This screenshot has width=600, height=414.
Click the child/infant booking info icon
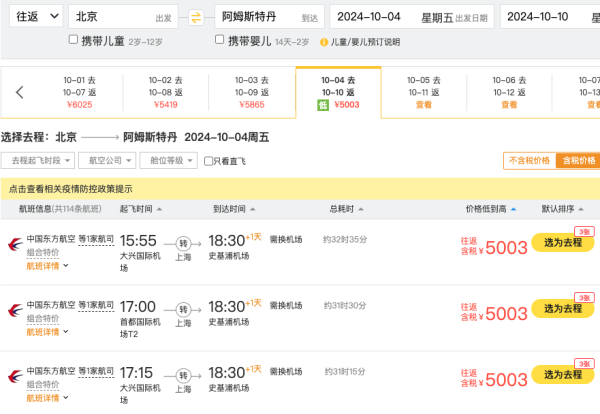coord(324,42)
